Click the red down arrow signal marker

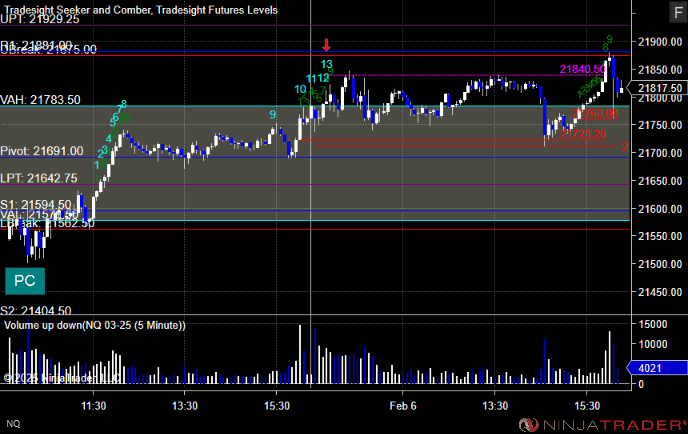pos(326,45)
